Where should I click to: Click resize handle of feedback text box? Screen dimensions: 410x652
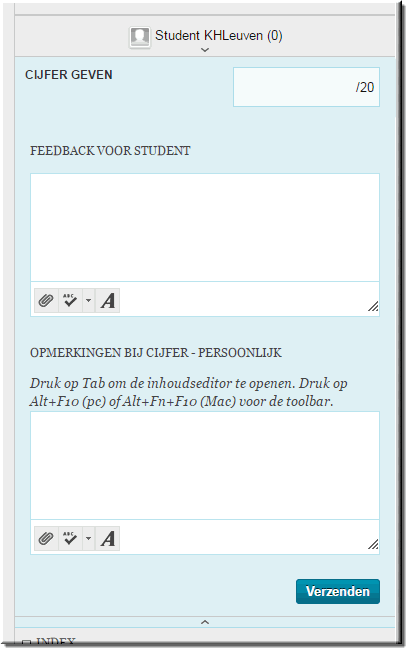(x=373, y=306)
